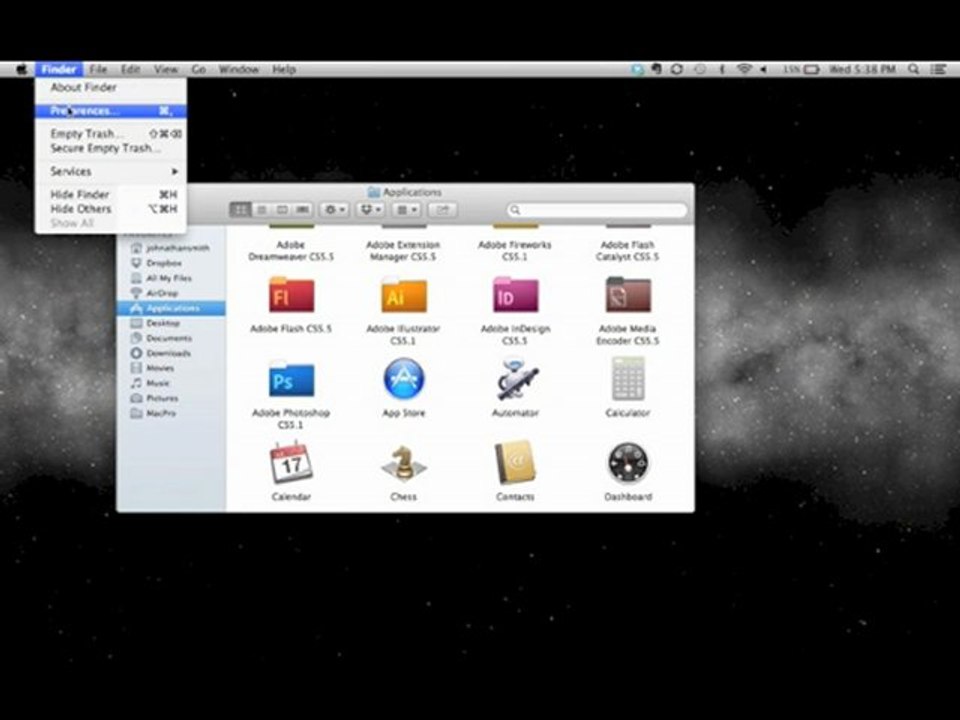Image resolution: width=960 pixels, height=720 pixels.
Task: Select Secure Empty Trash menu entry
Action: pos(111,148)
